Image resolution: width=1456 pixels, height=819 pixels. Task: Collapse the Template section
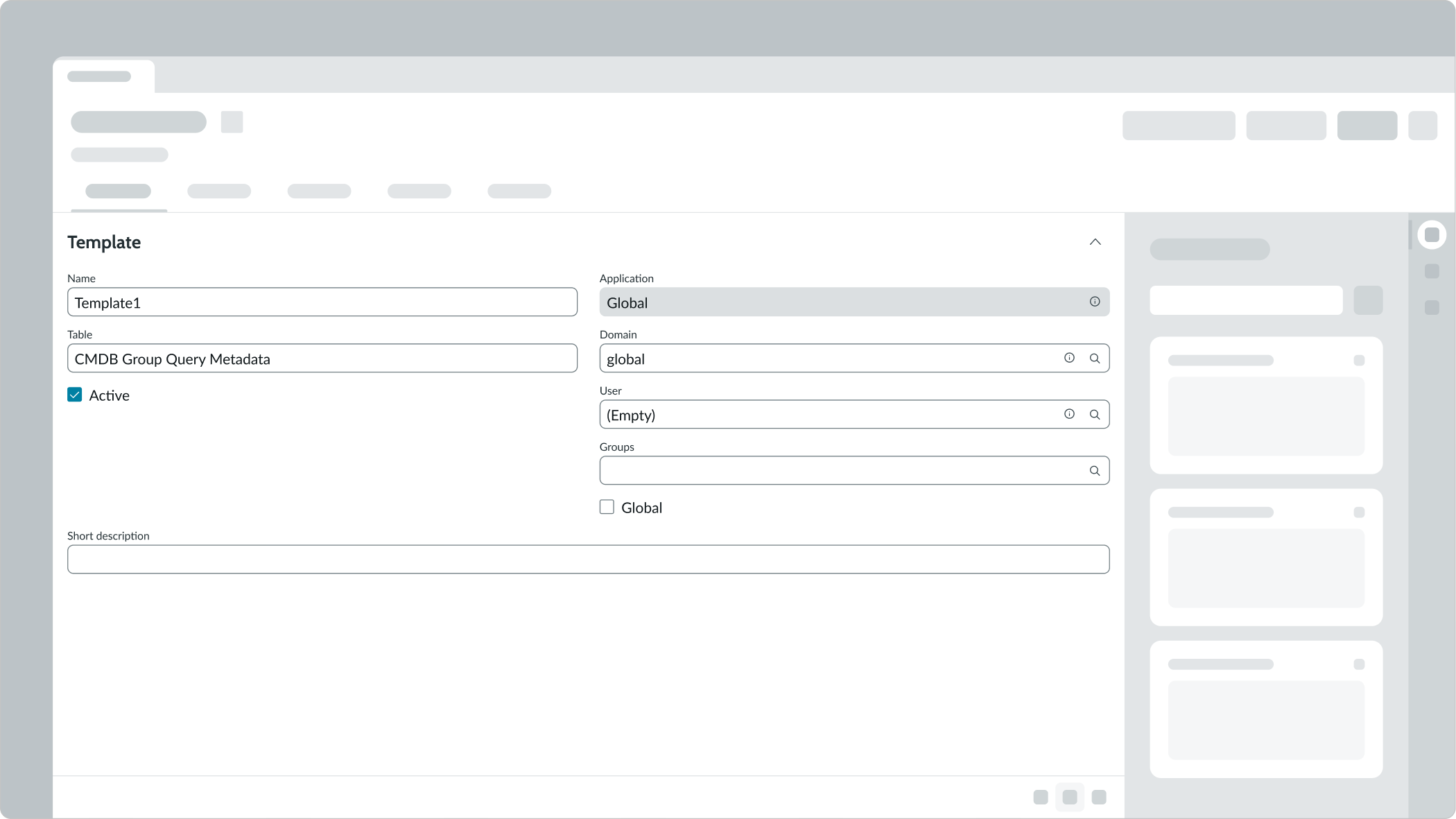click(x=1095, y=241)
